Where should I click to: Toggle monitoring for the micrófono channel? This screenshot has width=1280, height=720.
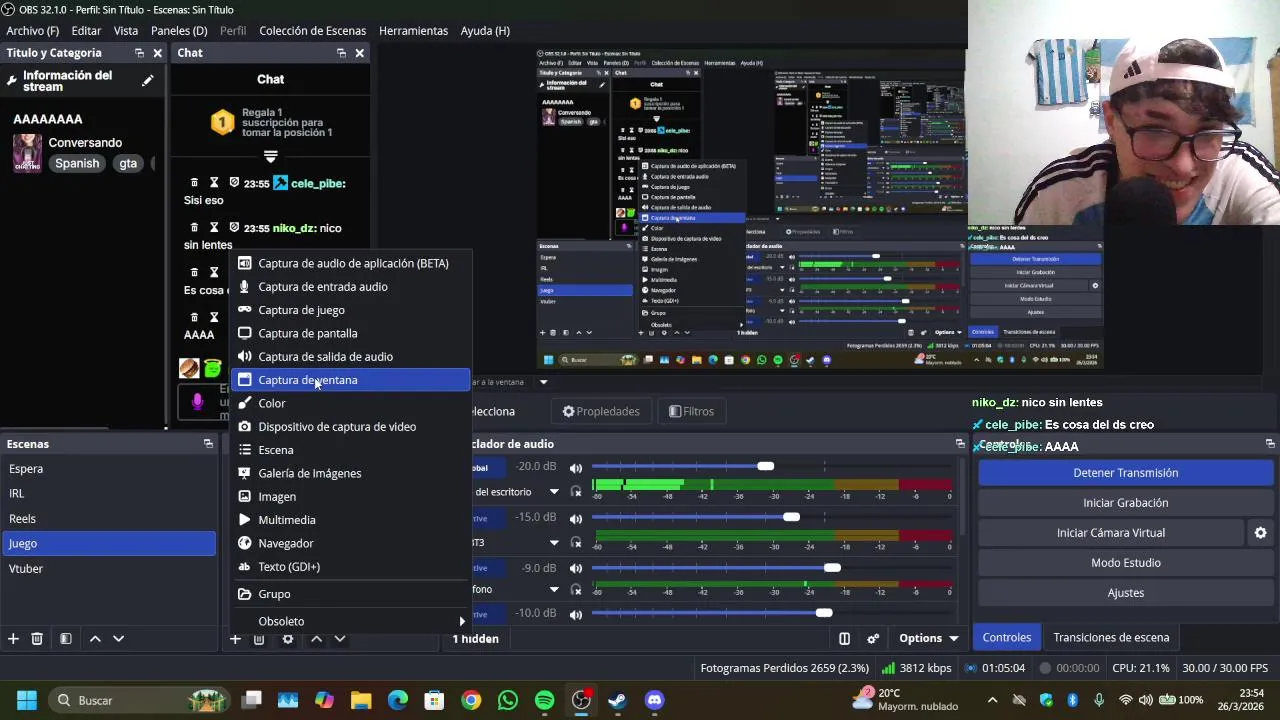coord(576,589)
